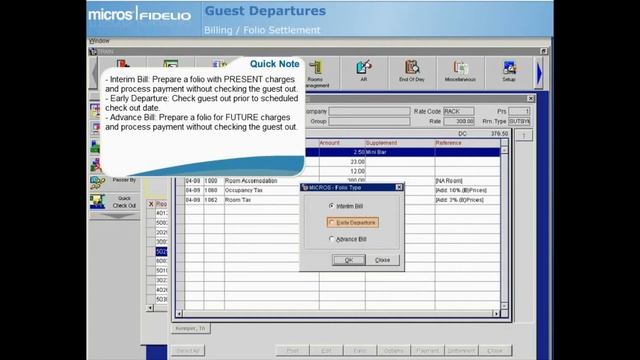Open the Miscellaneous toolbar icon
The width and height of the screenshot is (640, 360).
[460, 72]
